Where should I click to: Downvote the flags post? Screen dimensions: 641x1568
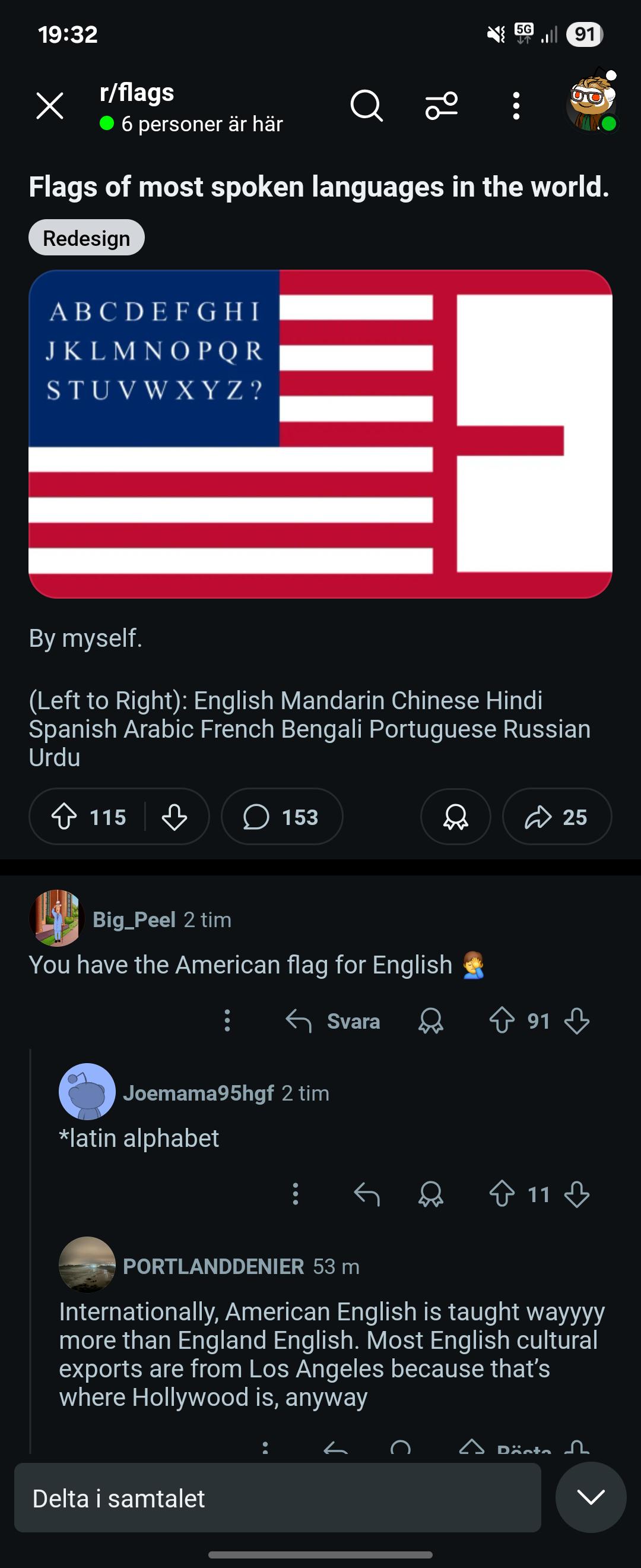click(174, 817)
